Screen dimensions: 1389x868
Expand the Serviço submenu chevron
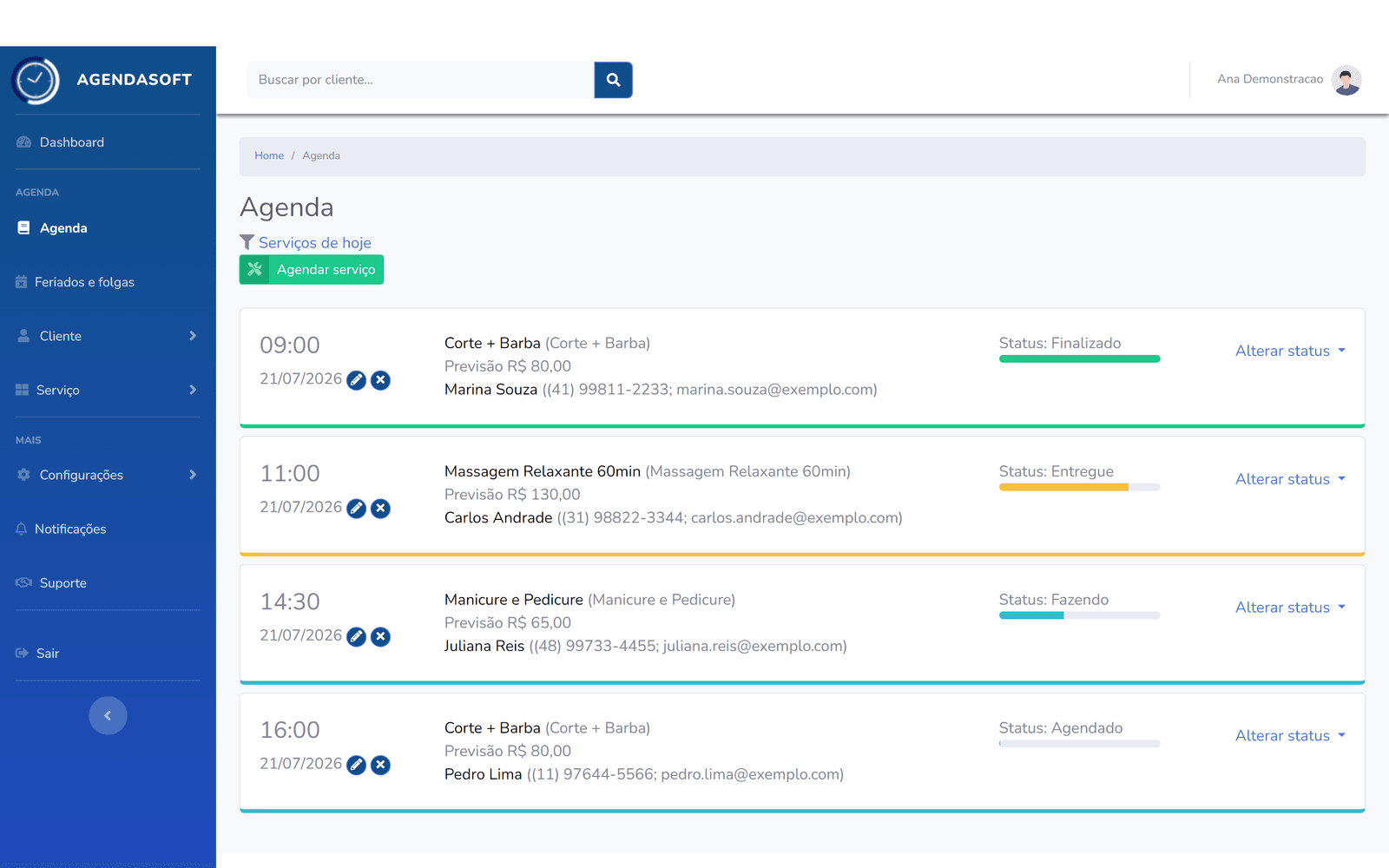(193, 390)
